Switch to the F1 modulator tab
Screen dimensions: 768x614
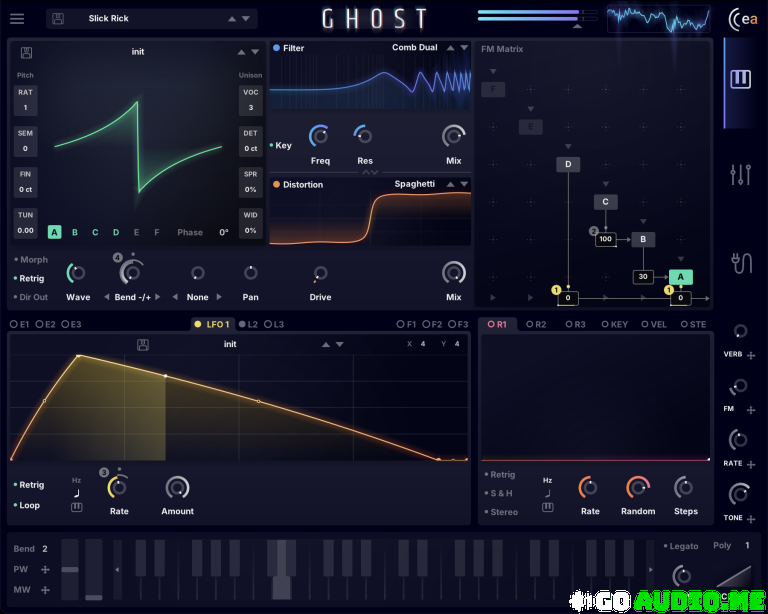pyautogui.click(x=406, y=324)
